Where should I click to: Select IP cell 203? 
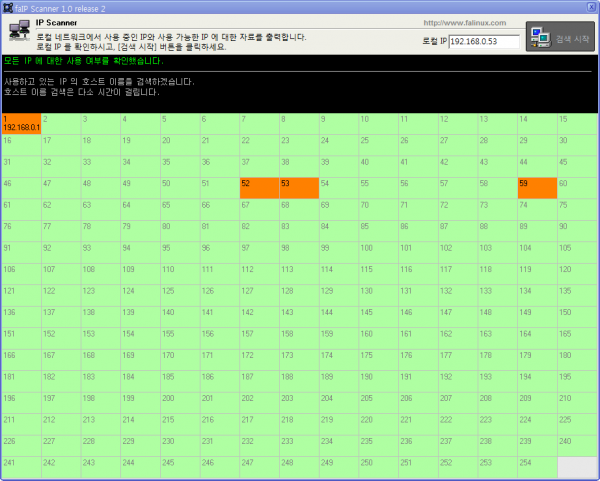299,402
